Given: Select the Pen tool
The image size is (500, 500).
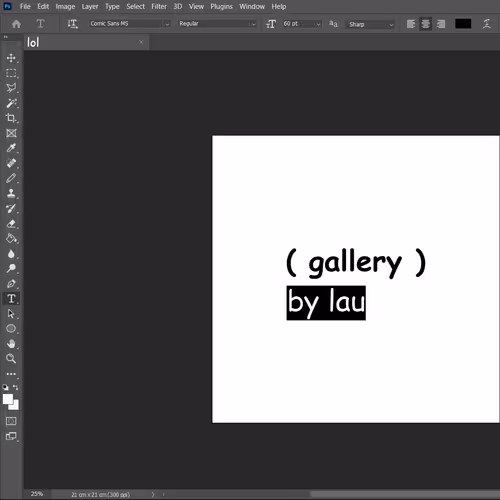Looking at the screenshot, I should [x=11, y=284].
